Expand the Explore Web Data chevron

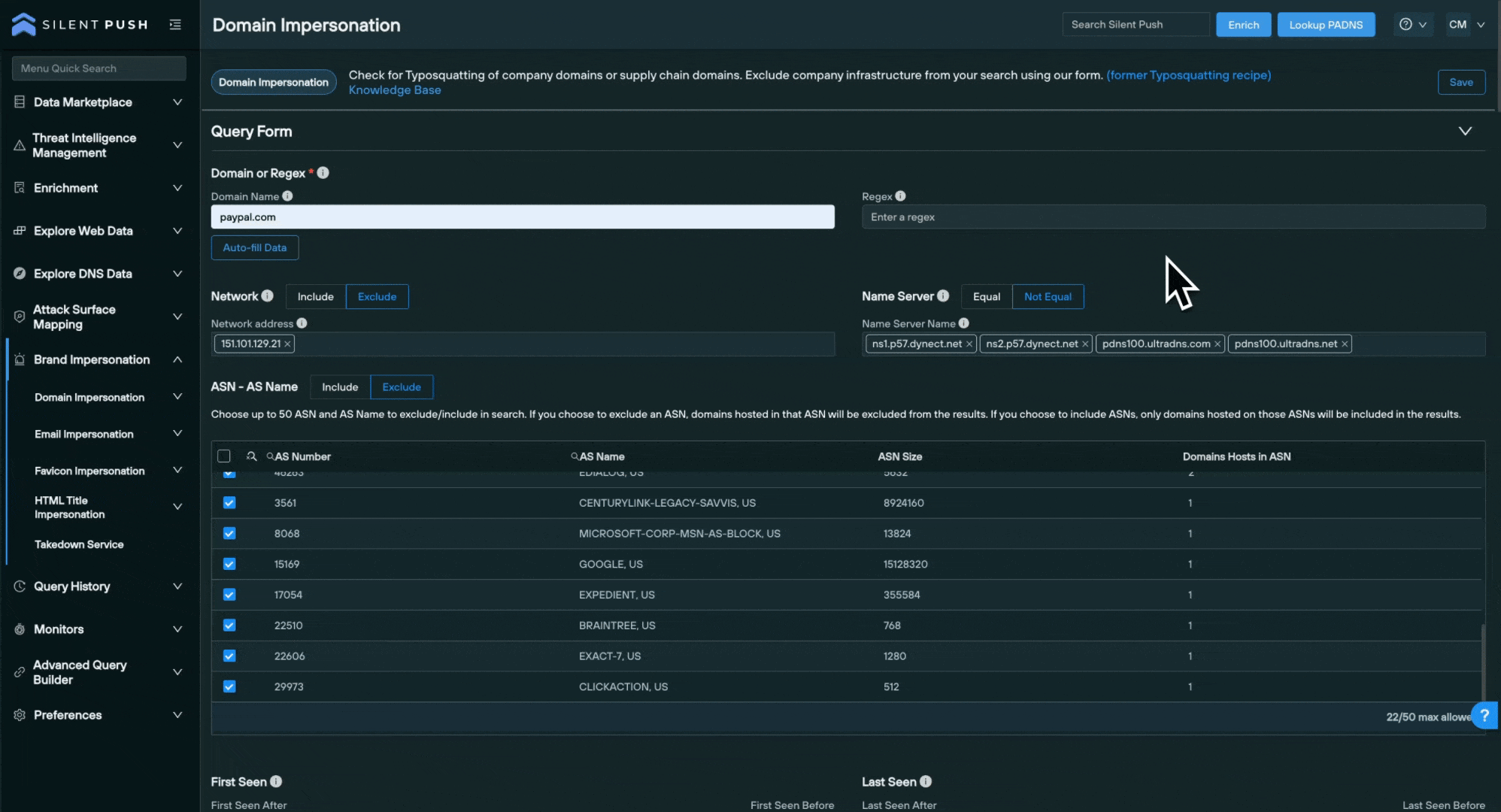[177, 231]
